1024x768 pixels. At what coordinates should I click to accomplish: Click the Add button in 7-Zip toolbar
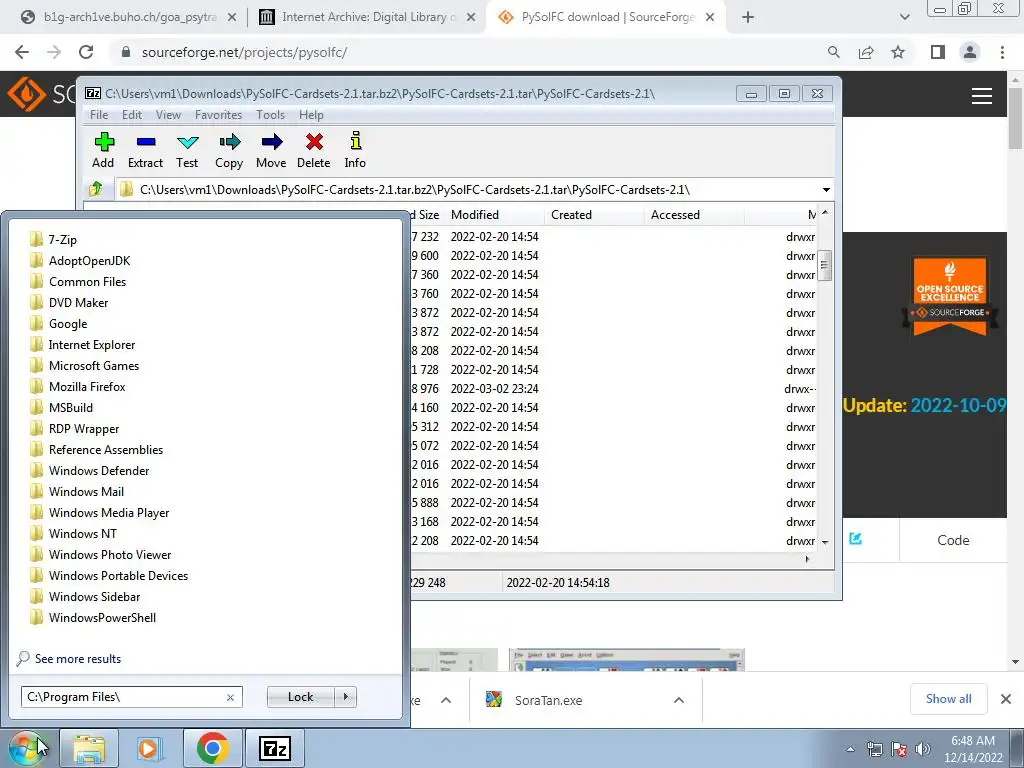(103, 150)
